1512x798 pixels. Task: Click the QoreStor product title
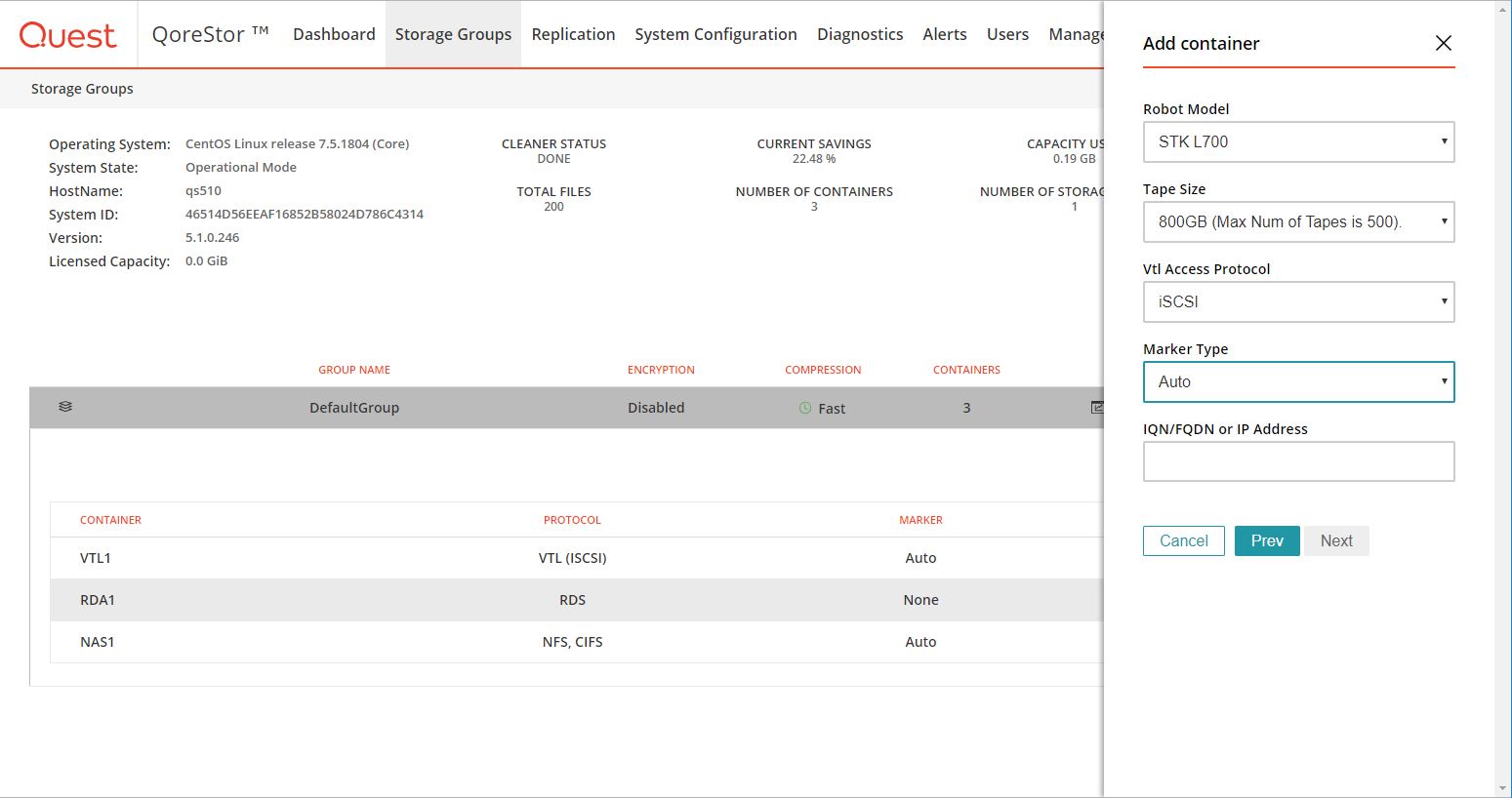[210, 34]
